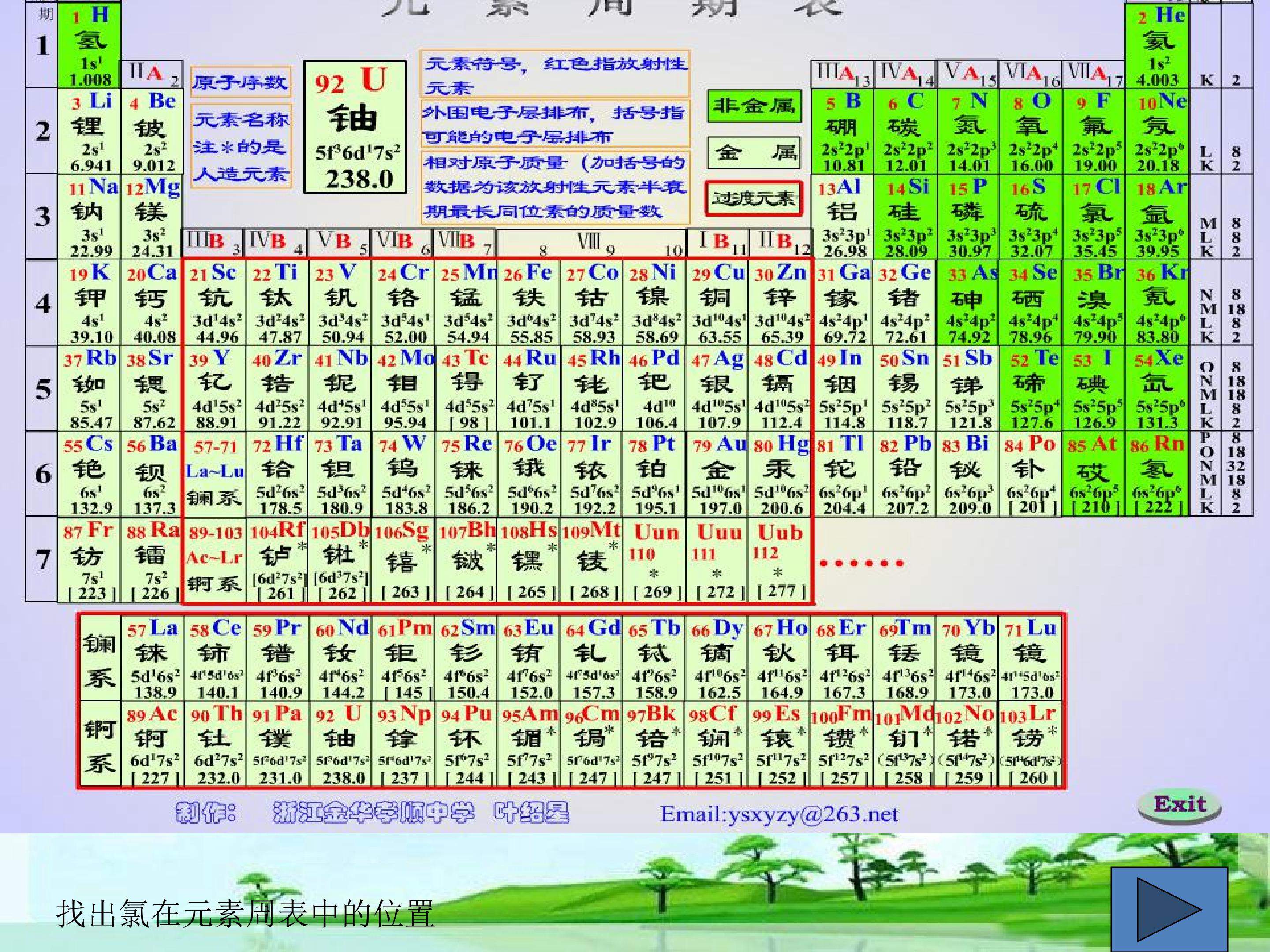Click the fluorine cell 9 F 氟
Viewport: 1270px width, 952px height.
click(x=1094, y=131)
